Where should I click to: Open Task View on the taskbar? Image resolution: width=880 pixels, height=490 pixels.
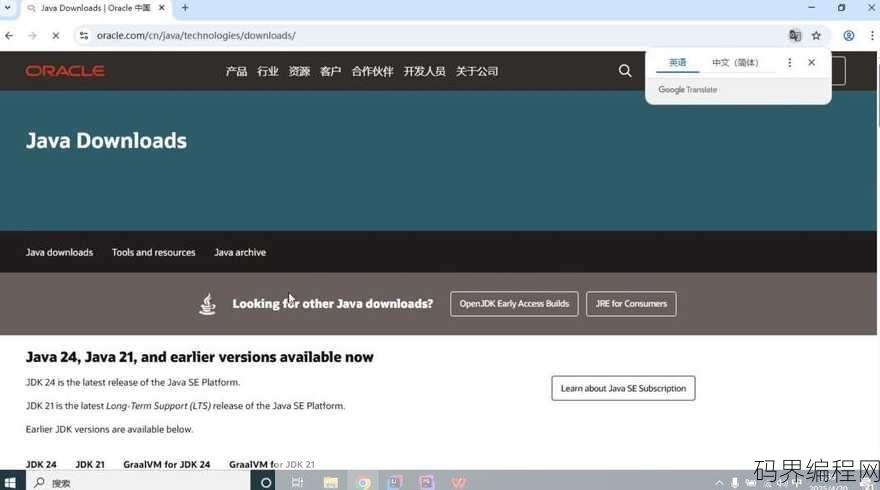click(x=297, y=482)
